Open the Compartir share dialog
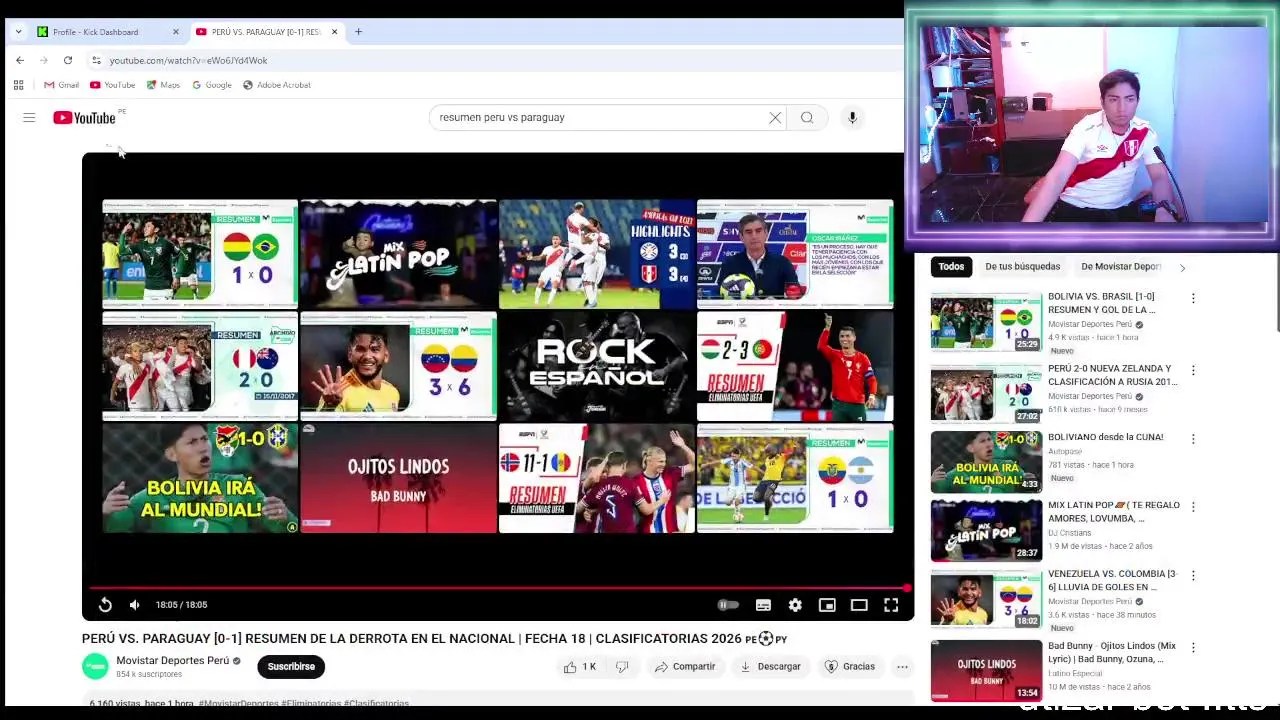 pos(685,667)
